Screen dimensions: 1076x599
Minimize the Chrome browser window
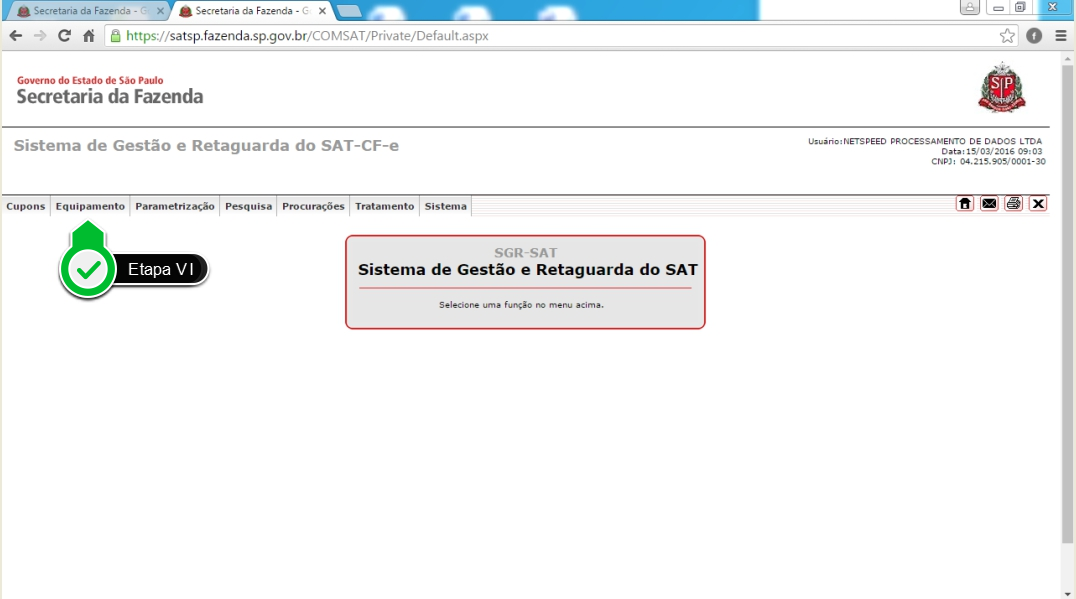click(998, 8)
